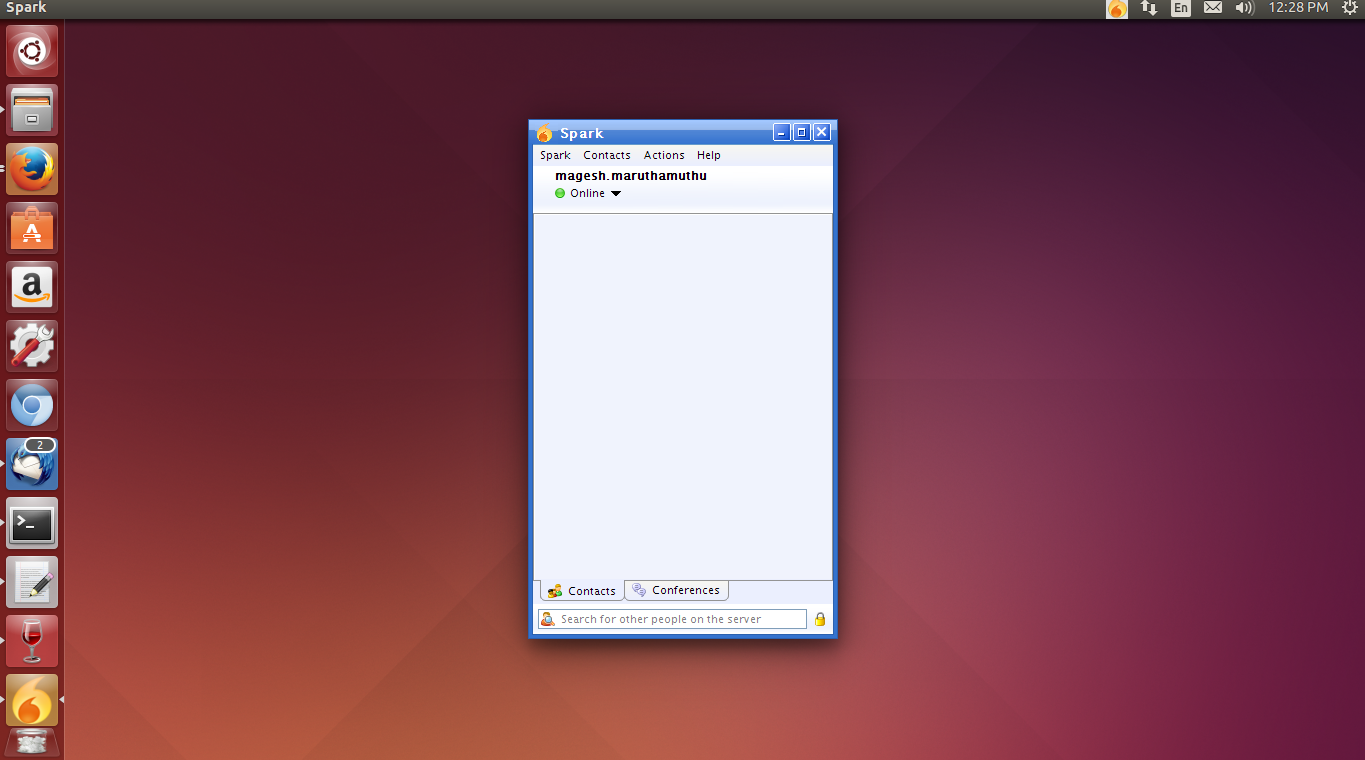Click the magesh.maruthamuthu username
The width and height of the screenshot is (1365, 760).
(x=631, y=176)
